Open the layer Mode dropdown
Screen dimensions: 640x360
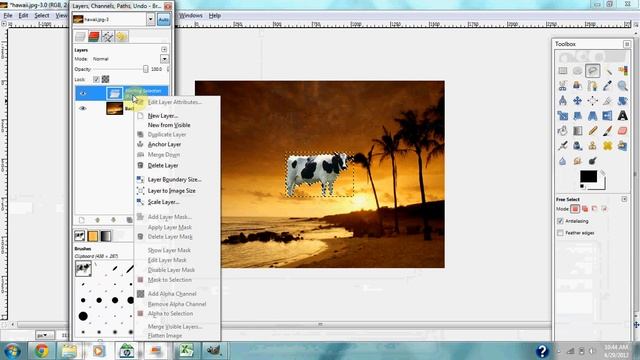[164, 59]
